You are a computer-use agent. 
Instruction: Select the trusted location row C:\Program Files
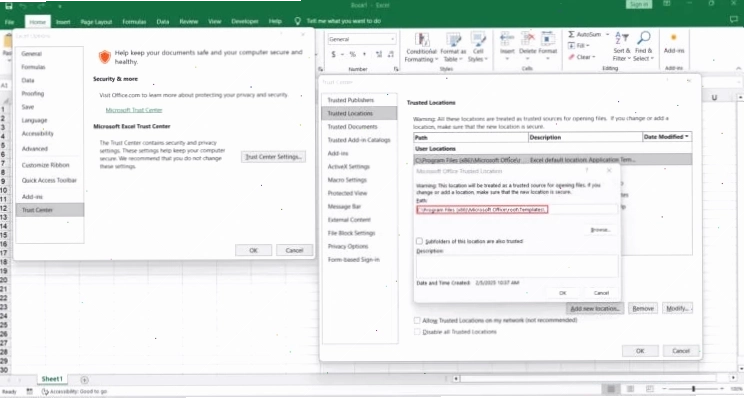[x=553, y=160]
